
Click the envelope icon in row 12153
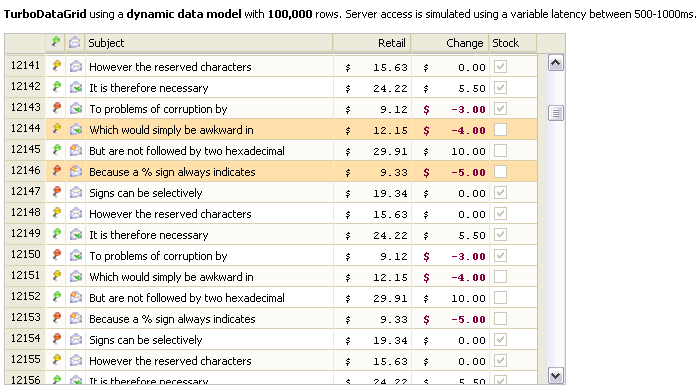click(76, 318)
